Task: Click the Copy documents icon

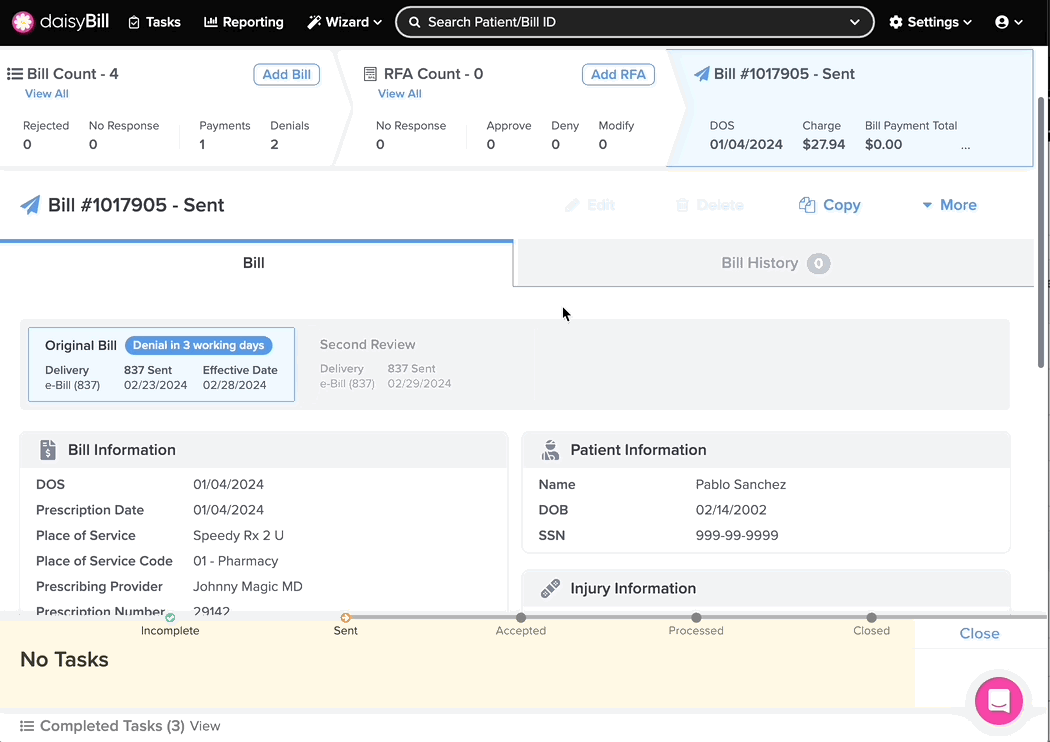Action: click(x=807, y=205)
